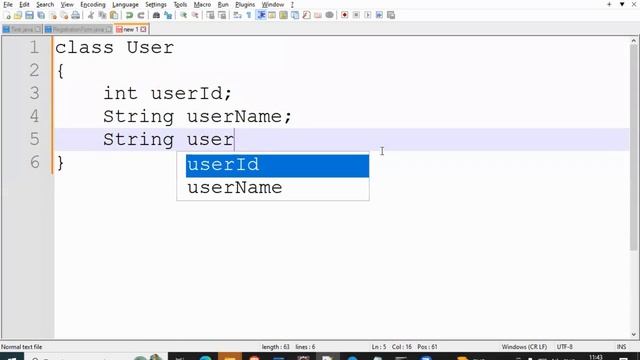Image resolution: width=640 pixels, height=360 pixels.
Task: Toggle synchronized horizontal scrolling icon
Action: pos(222,16)
